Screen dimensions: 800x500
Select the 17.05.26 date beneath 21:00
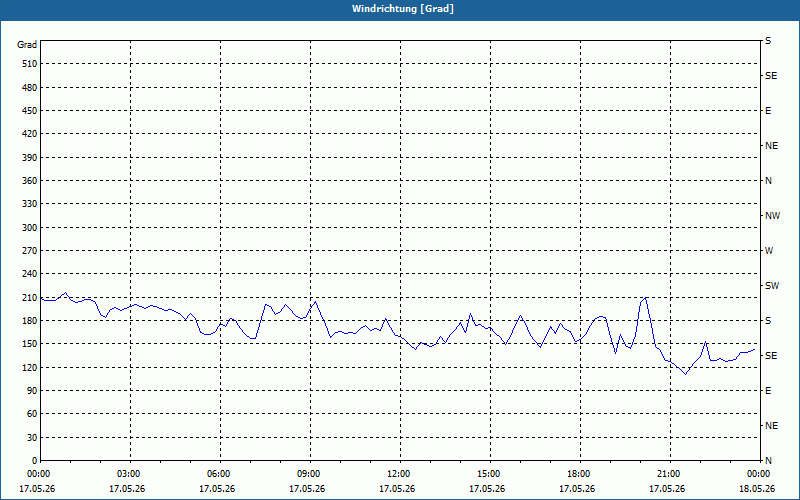(667, 489)
